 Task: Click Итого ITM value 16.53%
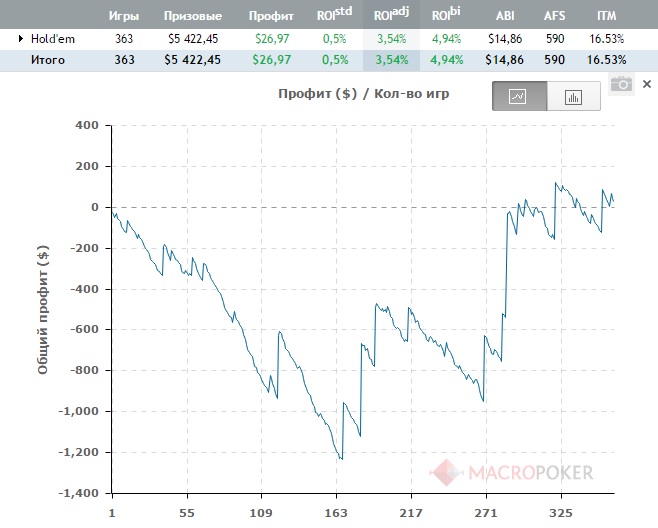click(606, 60)
